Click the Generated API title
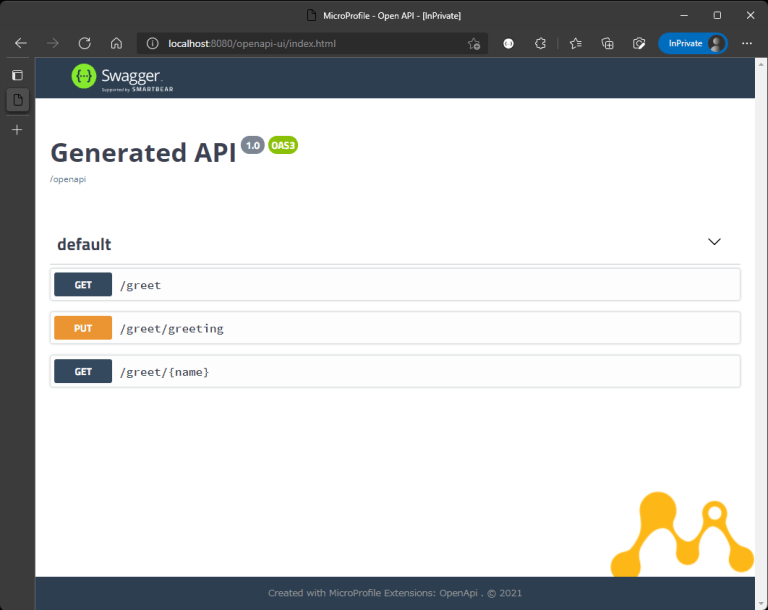Image resolution: width=768 pixels, height=610 pixels. [143, 152]
